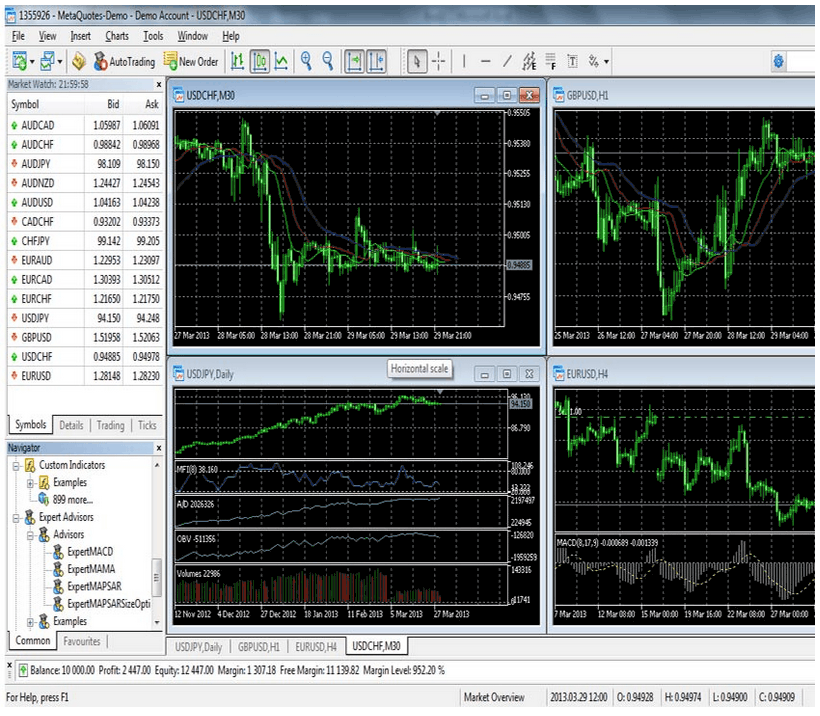
Task: Launch the MetaEditor yellow diamond icon
Action: pos(79,62)
